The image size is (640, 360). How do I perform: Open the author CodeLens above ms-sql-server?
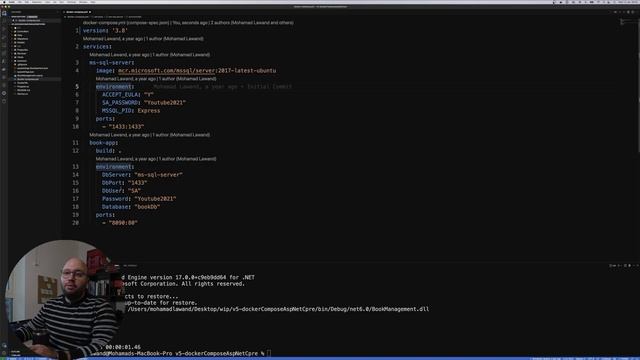point(149,55)
